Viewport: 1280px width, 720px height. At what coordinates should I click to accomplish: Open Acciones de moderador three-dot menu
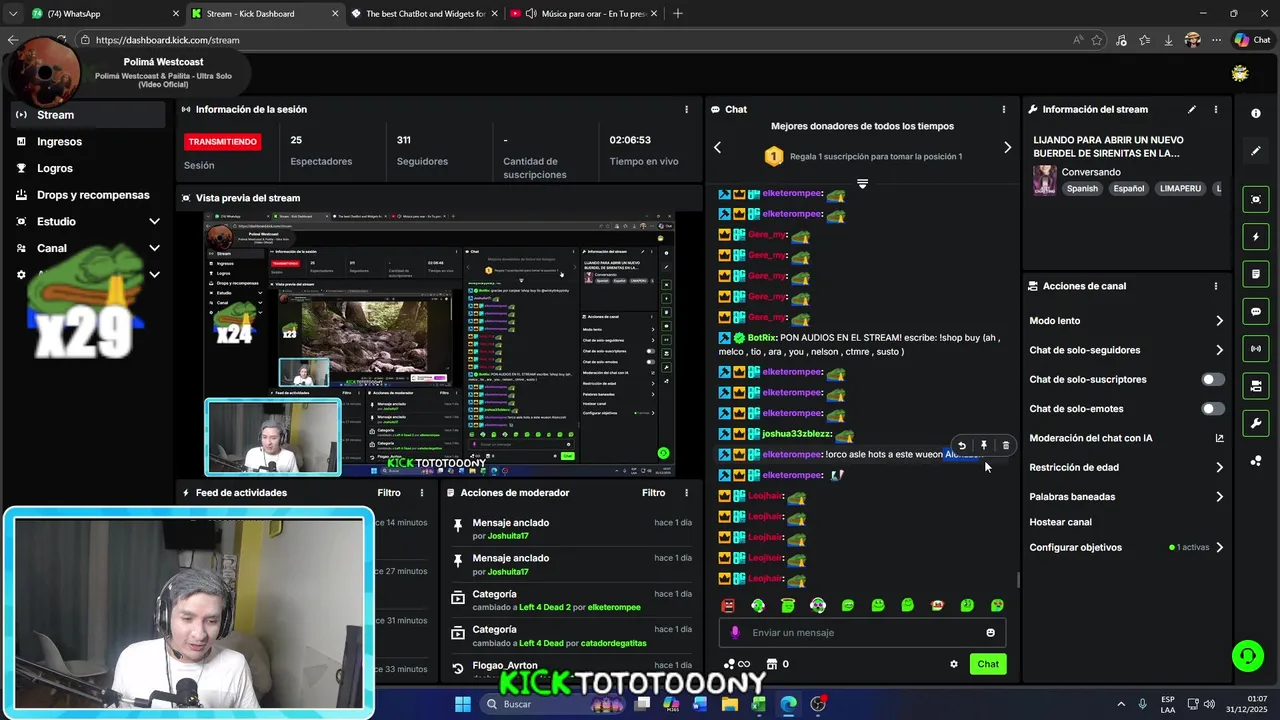click(x=686, y=493)
